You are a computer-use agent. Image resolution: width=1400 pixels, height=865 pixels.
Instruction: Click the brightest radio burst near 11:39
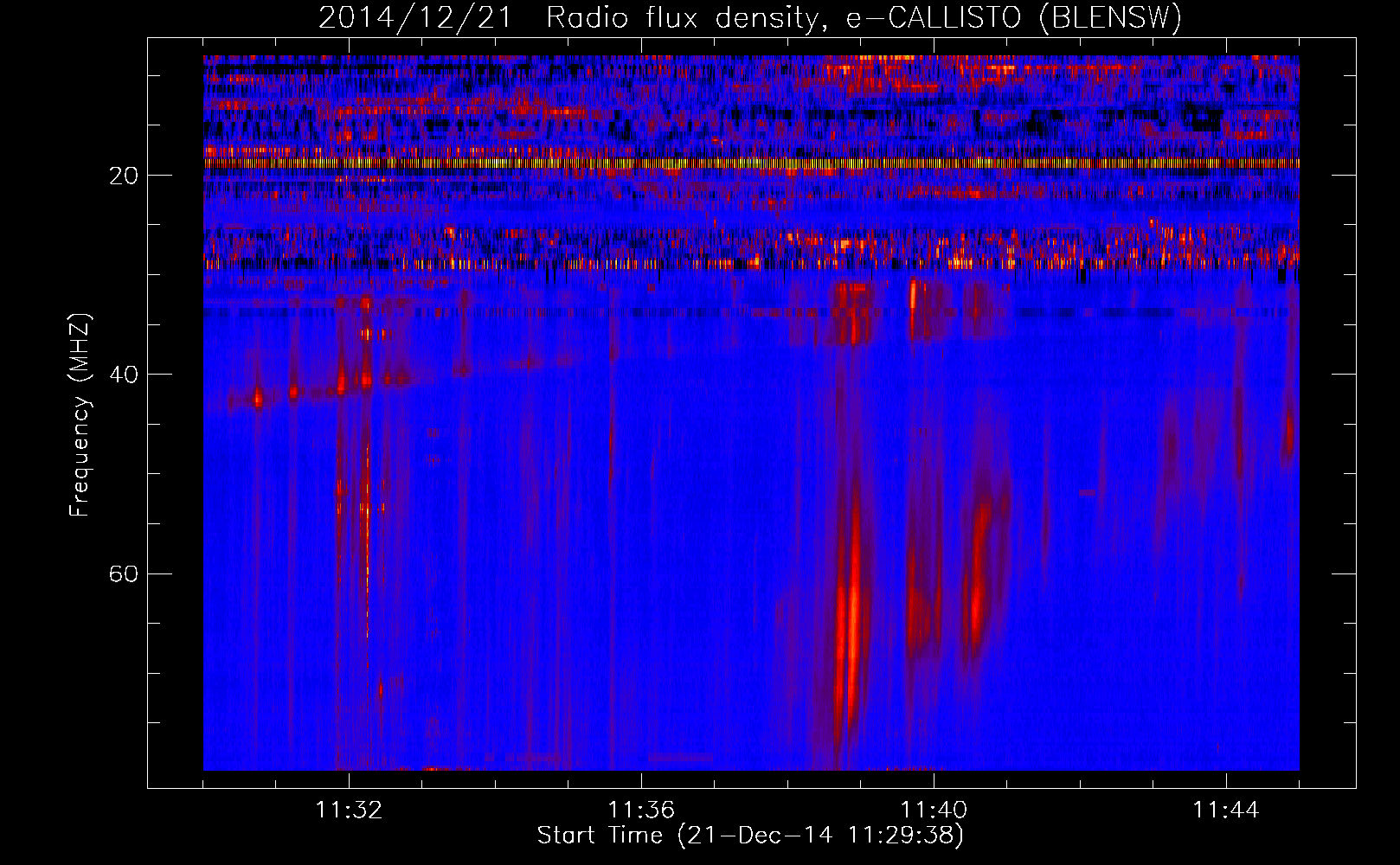[851, 614]
